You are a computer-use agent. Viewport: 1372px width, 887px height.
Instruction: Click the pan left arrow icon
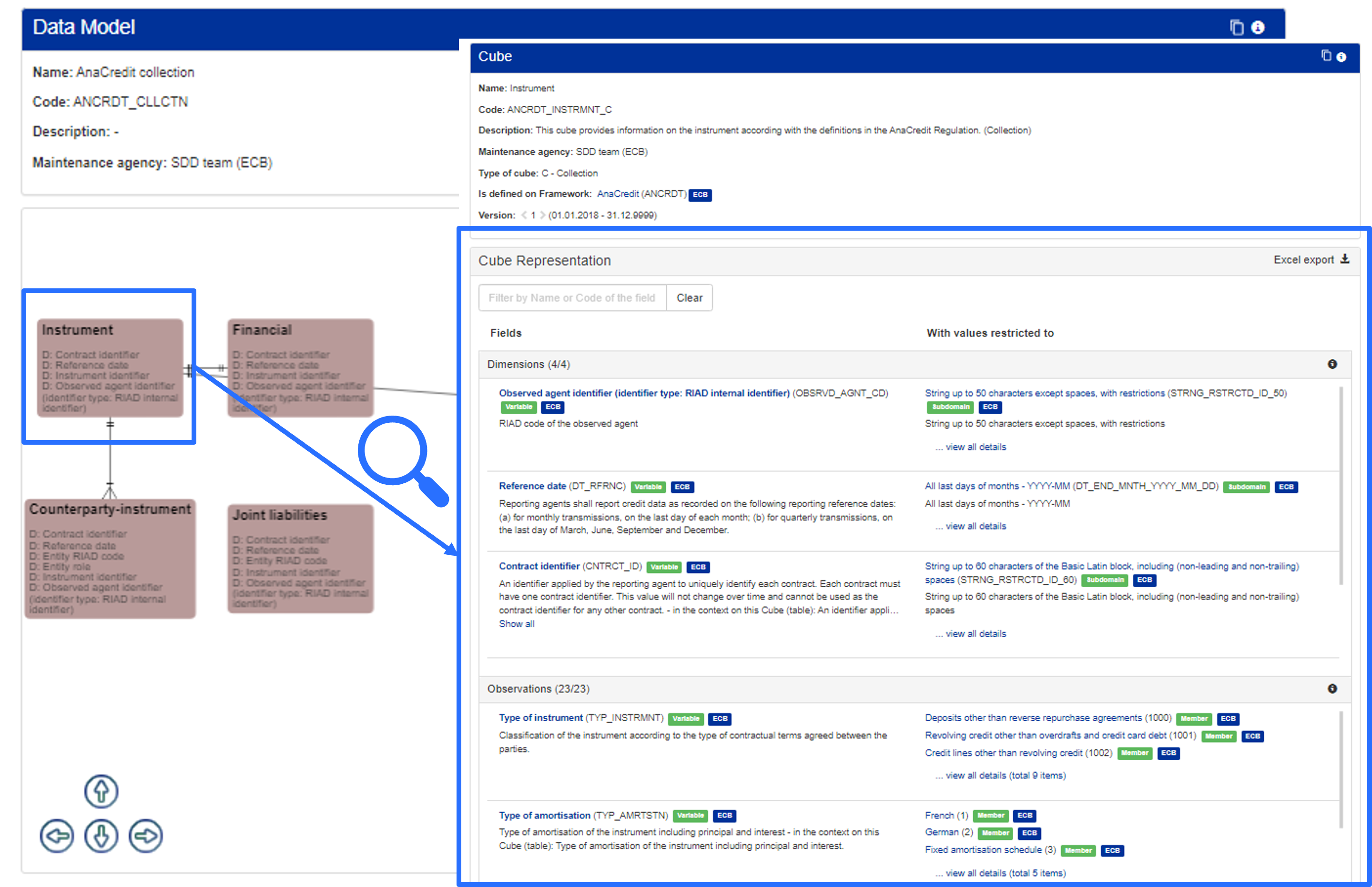(x=56, y=835)
